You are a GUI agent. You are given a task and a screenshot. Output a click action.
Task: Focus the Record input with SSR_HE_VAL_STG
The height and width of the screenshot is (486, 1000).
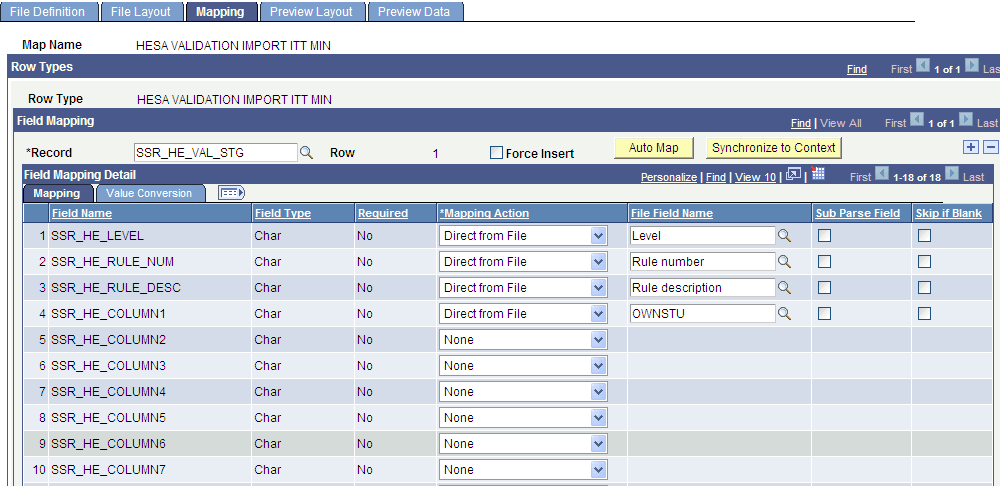click(x=216, y=152)
